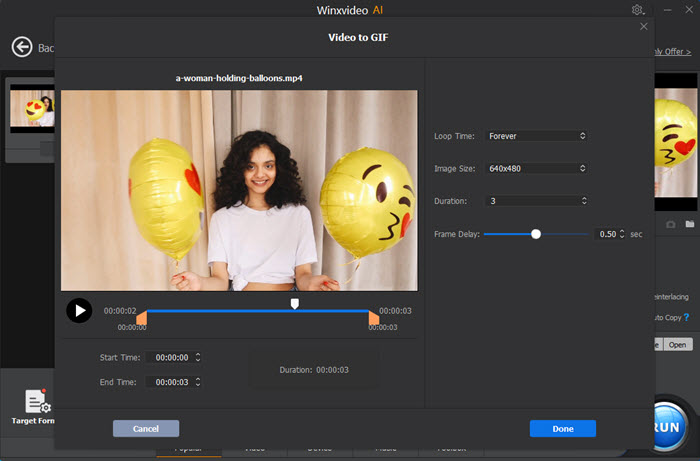Image resolution: width=700 pixels, height=461 pixels.
Task: Click the Duration: 00:00:03 text
Action: (314, 370)
